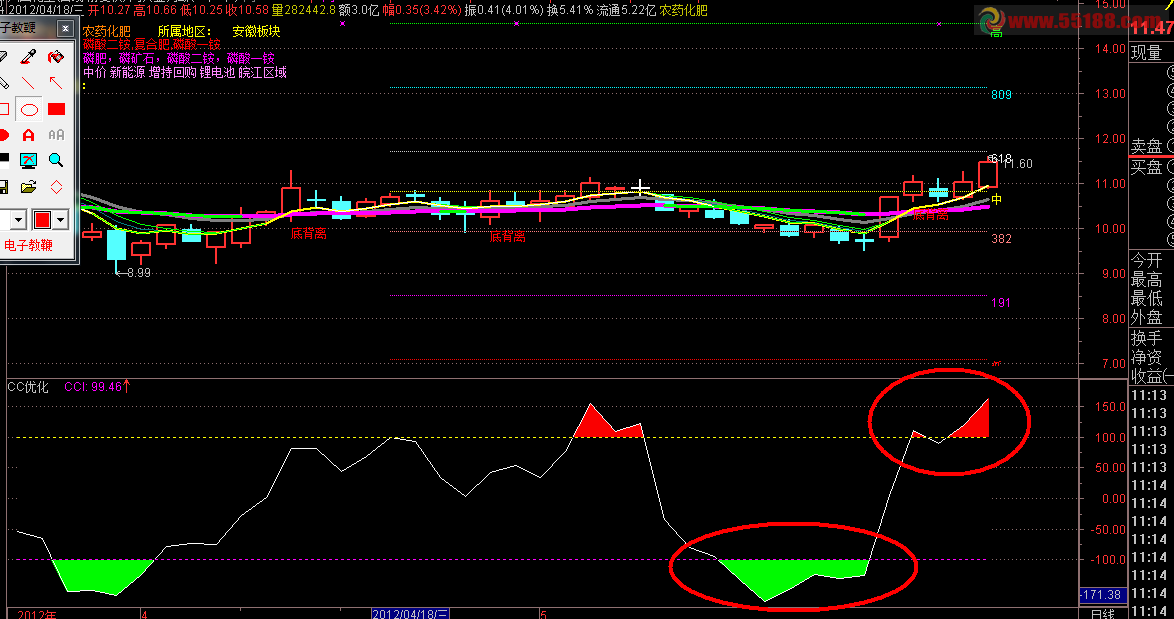Click the 现量 label in quote panel
1174x619 pixels.
(1146, 52)
